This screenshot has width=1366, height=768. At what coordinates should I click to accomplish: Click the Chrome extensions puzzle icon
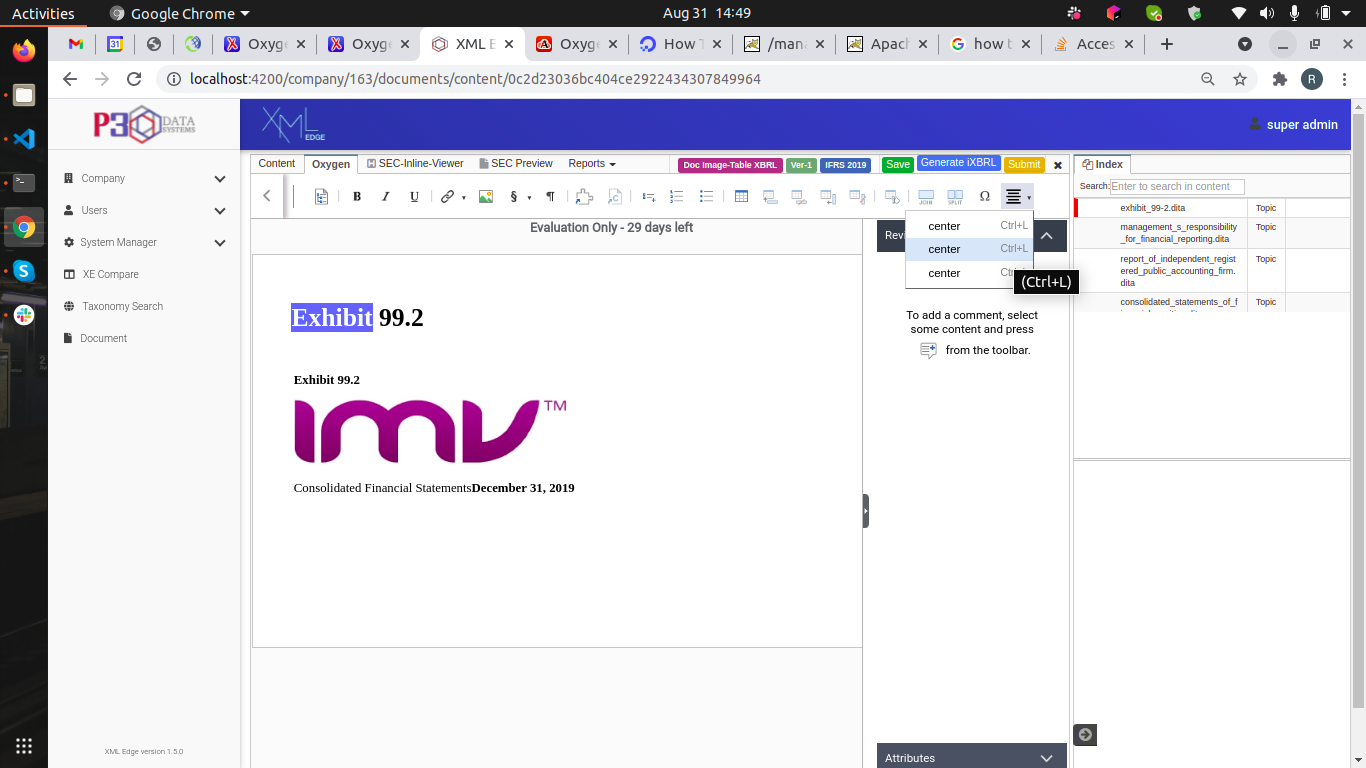coord(1280,79)
